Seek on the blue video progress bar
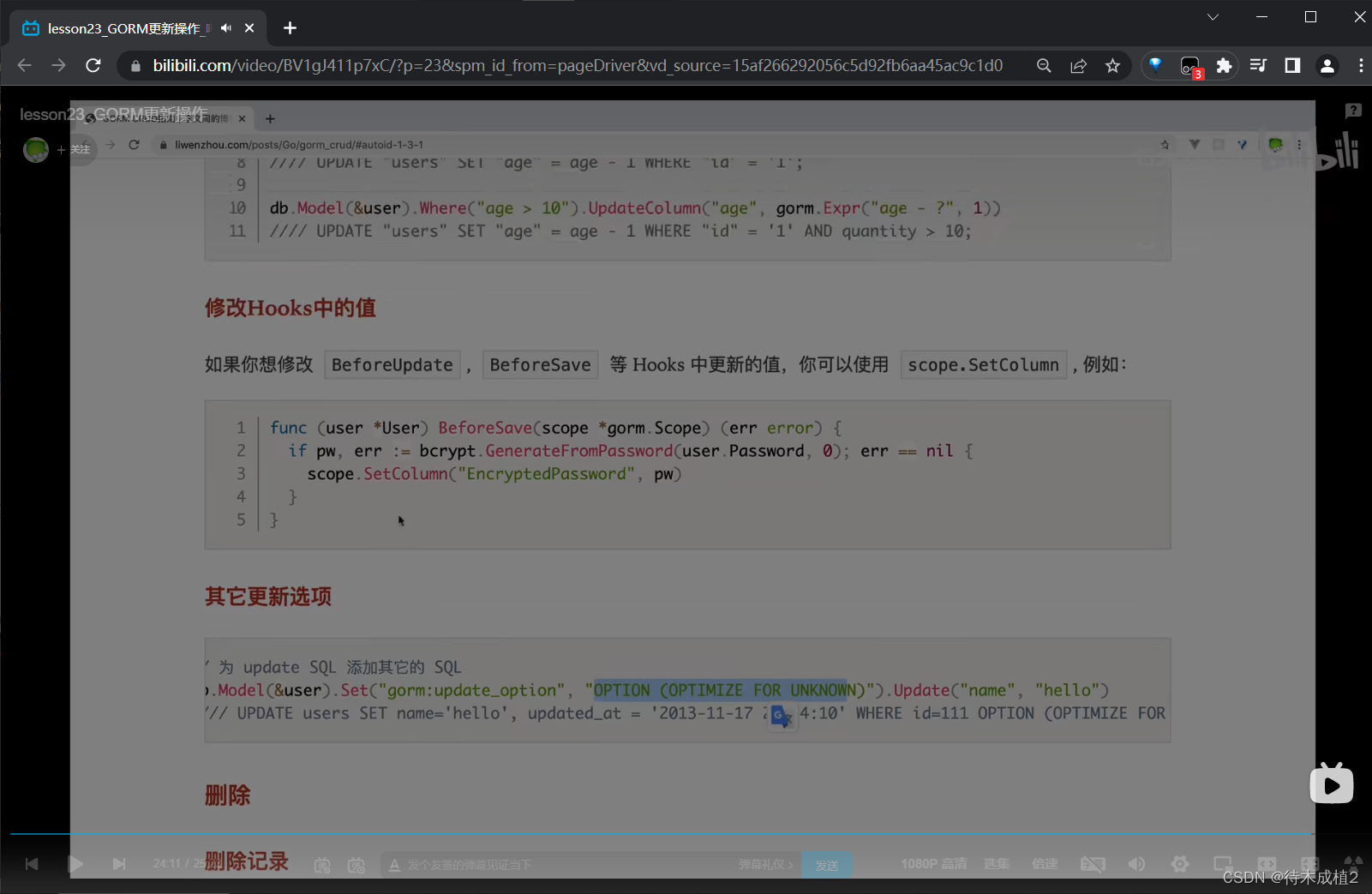Image resolution: width=1372 pixels, height=894 pixels. click(662, 833)
